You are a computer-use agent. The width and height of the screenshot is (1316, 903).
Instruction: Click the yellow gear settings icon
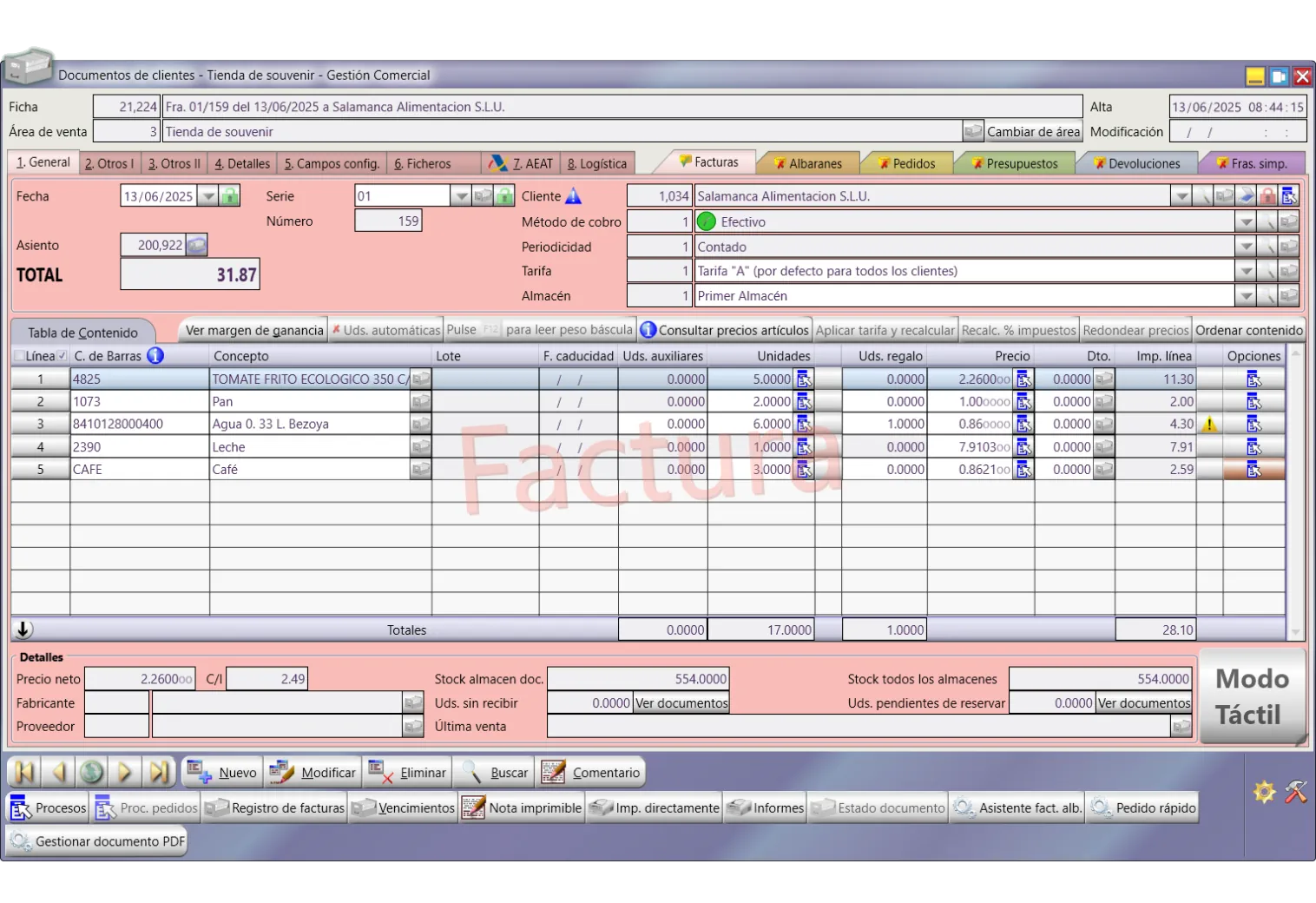coord(1264,792)
